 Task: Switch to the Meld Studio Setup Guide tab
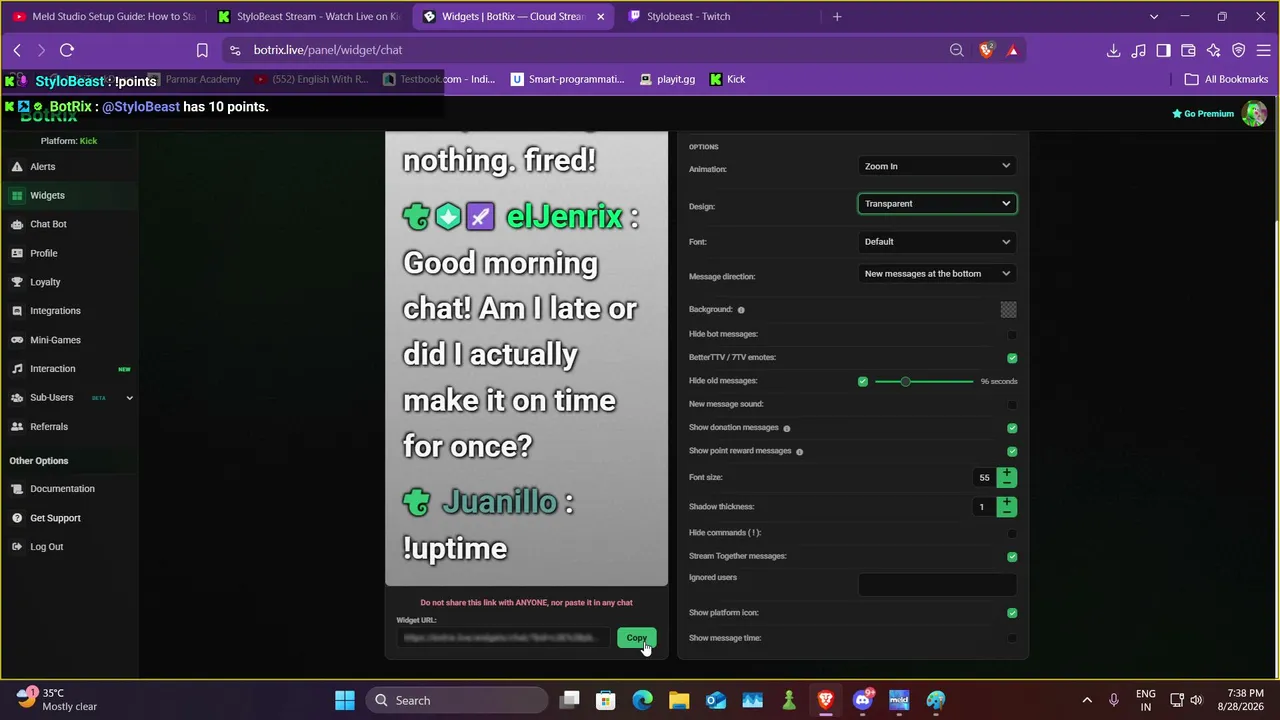point(103,16)
